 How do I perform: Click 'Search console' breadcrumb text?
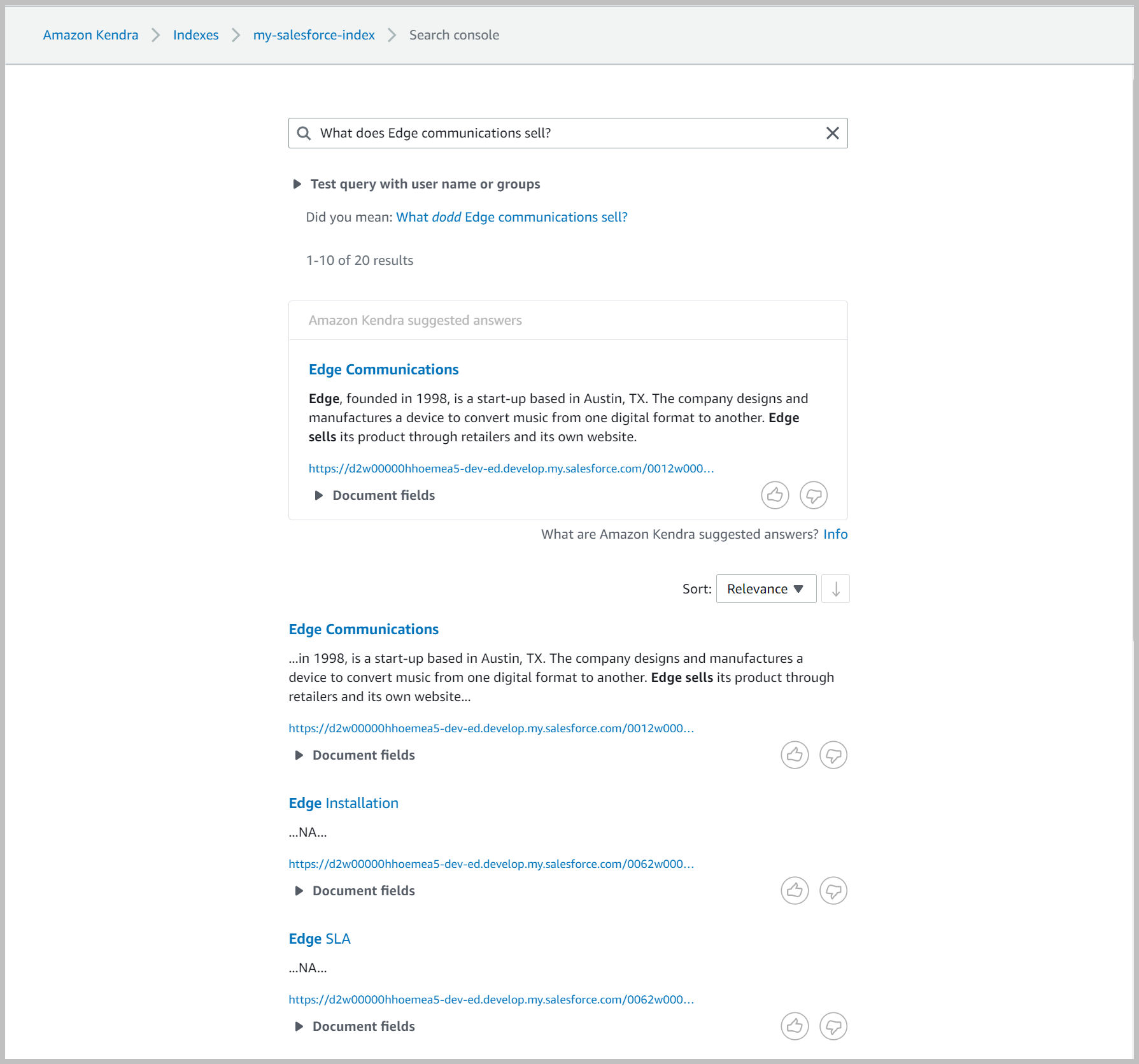[x=454, y=35]
